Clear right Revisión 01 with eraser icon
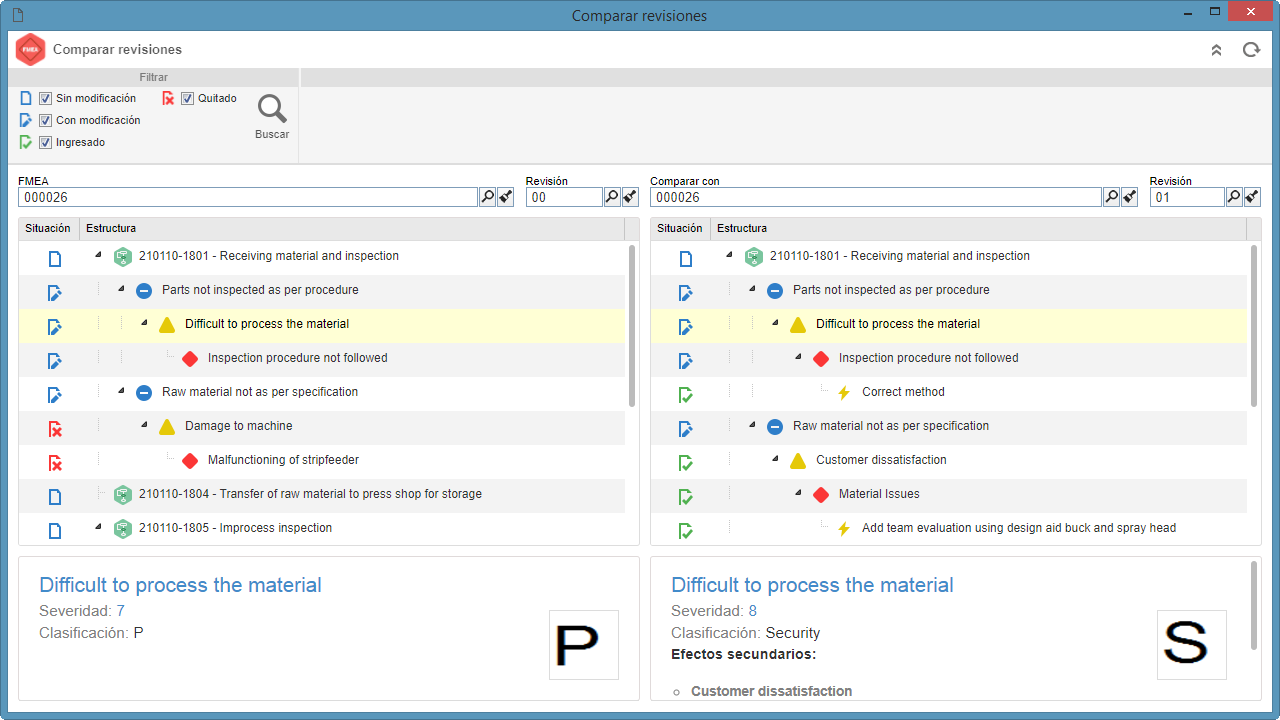Viewport: 1280px width, 720px height. coord(1252,197)
